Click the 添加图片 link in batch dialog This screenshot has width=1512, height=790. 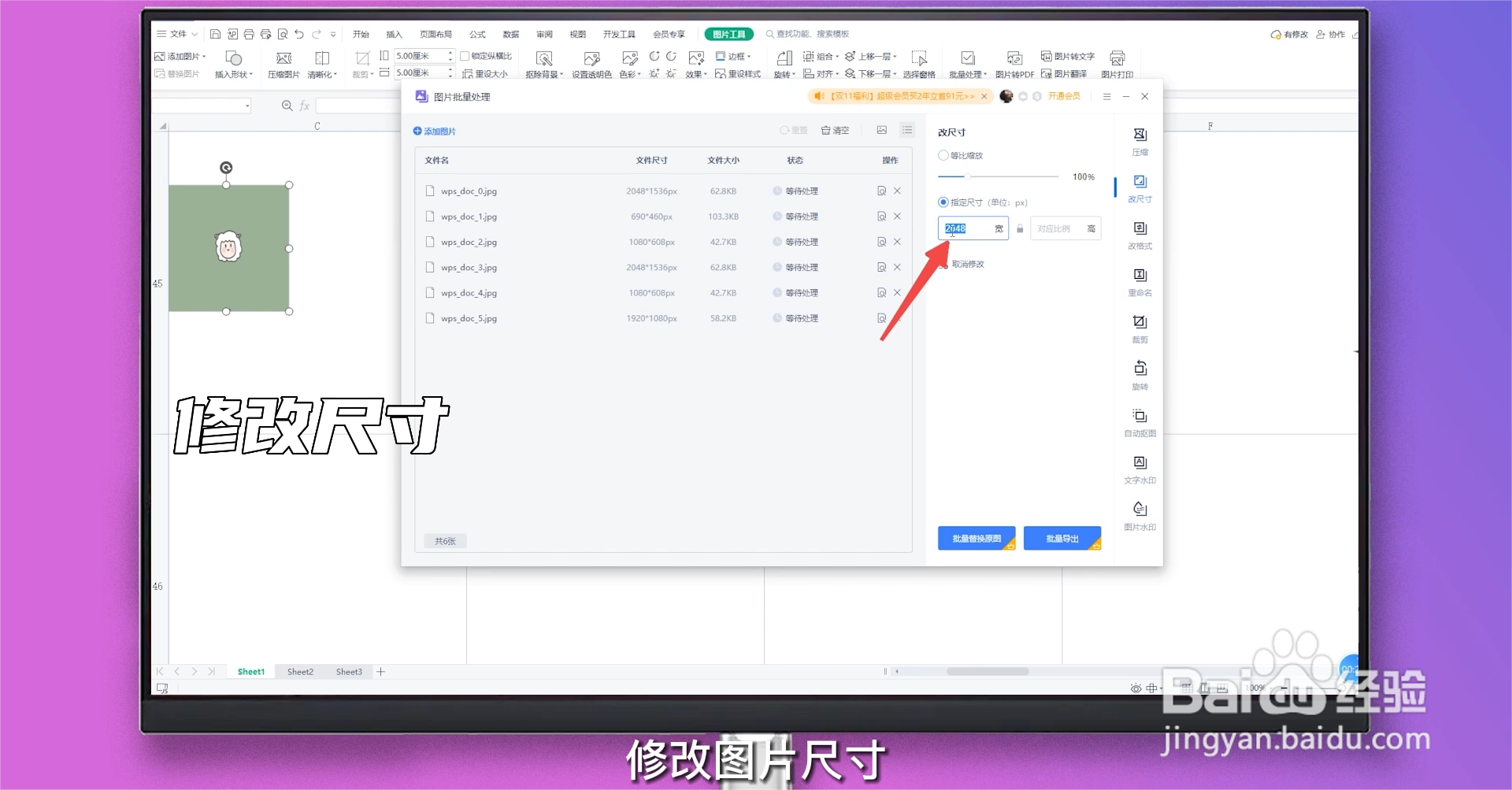click(x=435, y=131)
